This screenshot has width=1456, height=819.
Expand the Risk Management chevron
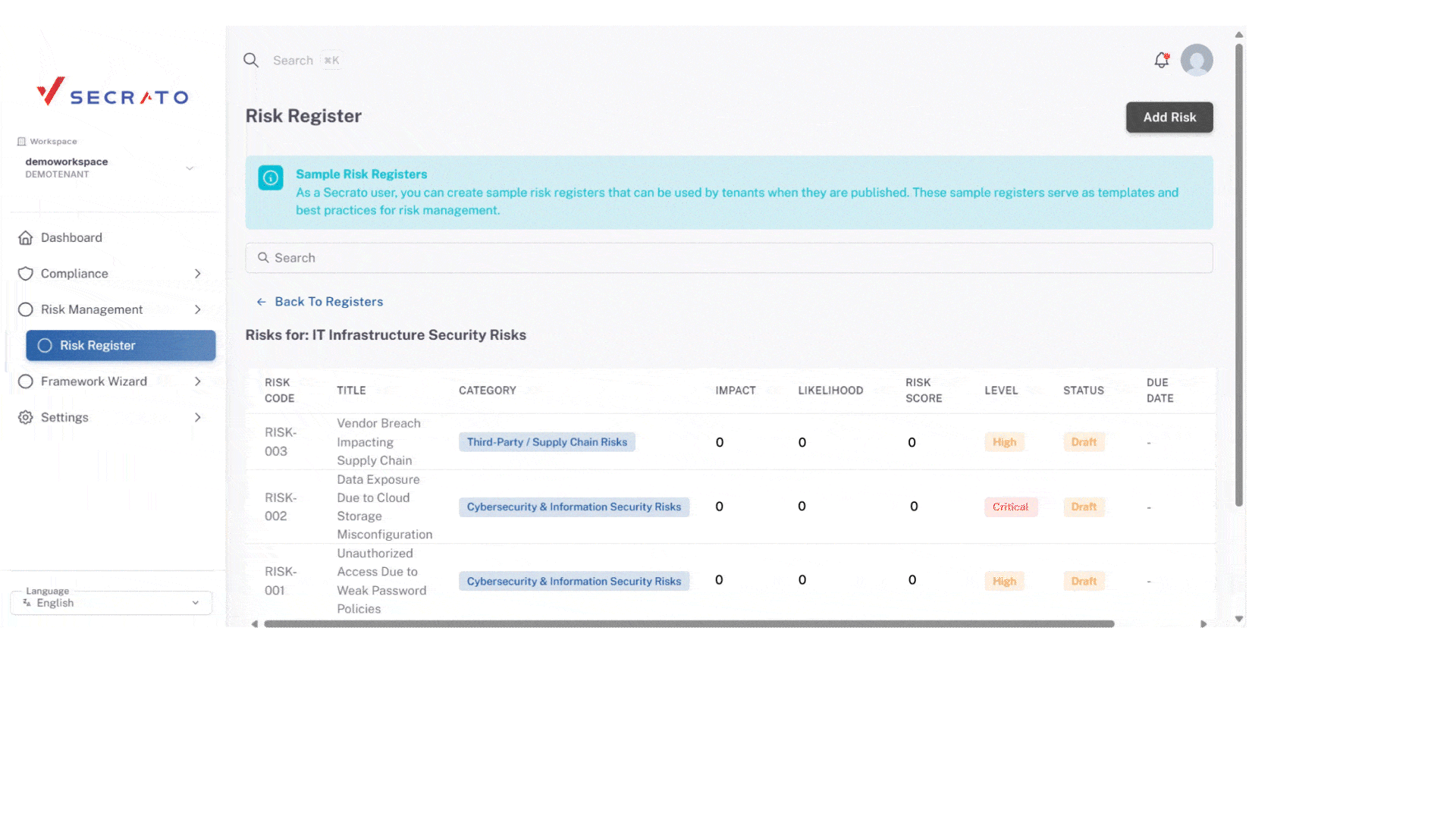197,309
